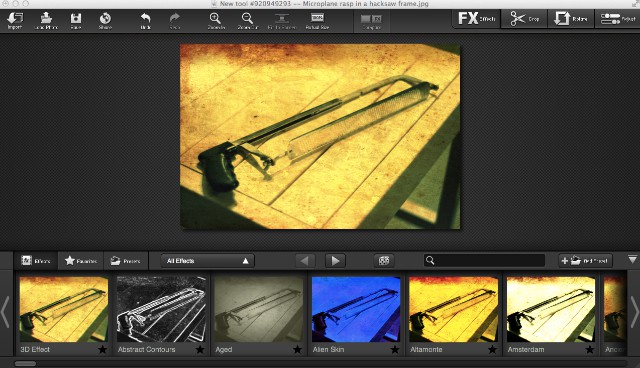
Task: Favorite the Aged effect with its star
Action: coord(298,350)
